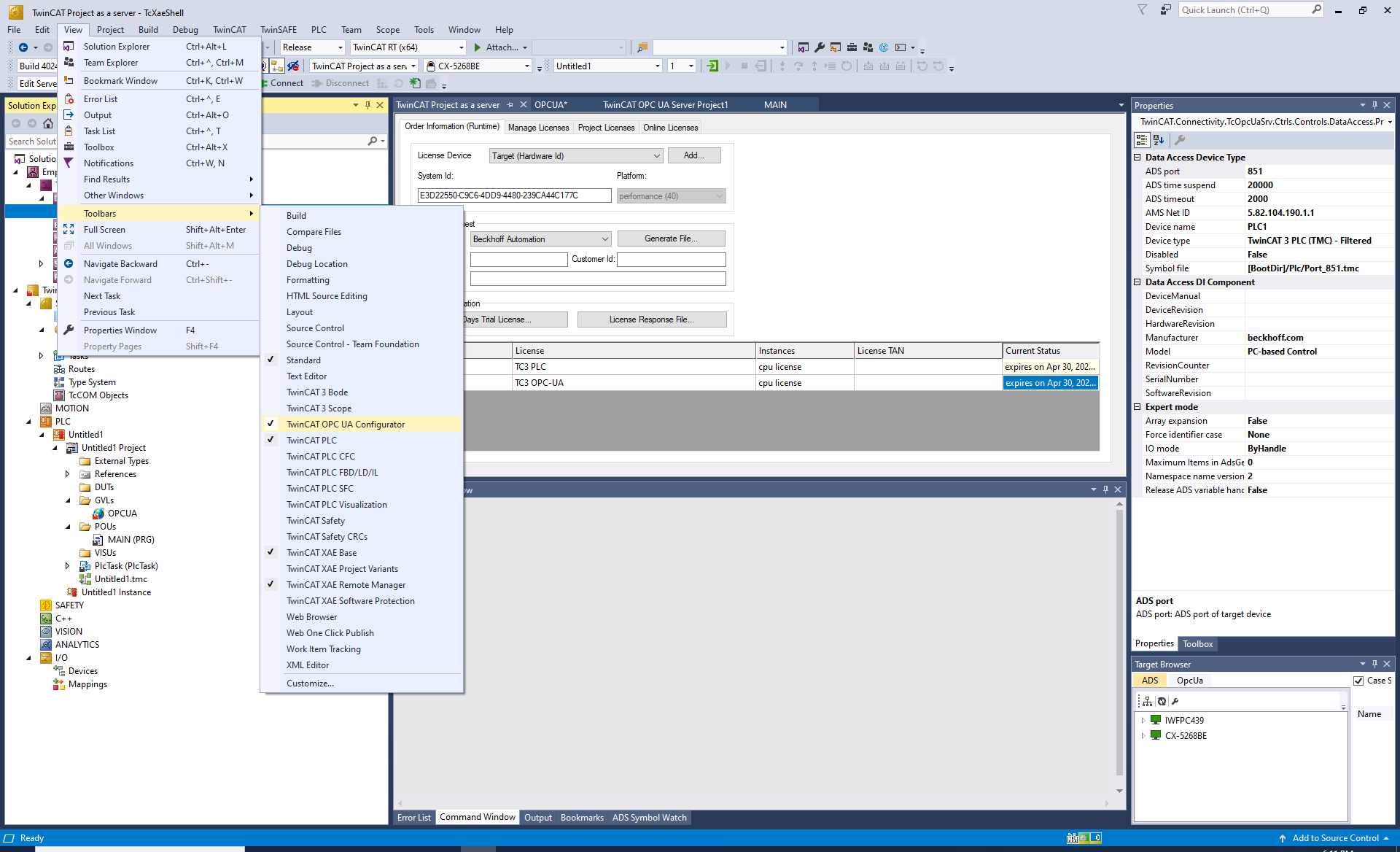Click the License Response File button
This screenshot has height=852, width=1400.
[x=651, y=319]
